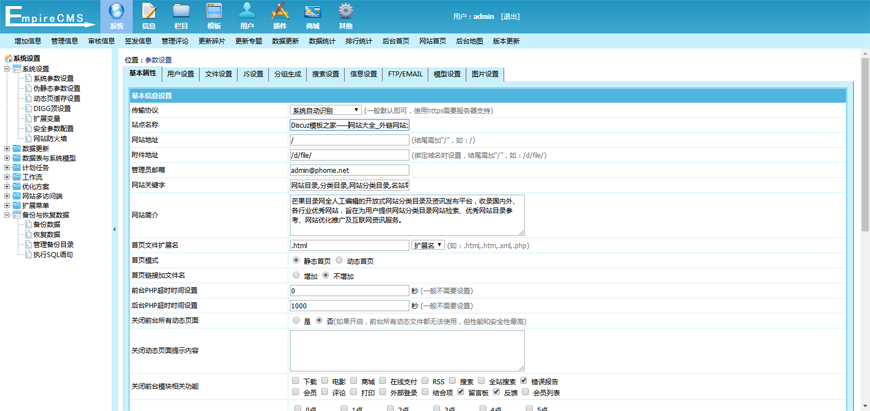
Task: Click the 栏目 (Column) folder icon
Action: coord(181,15)
